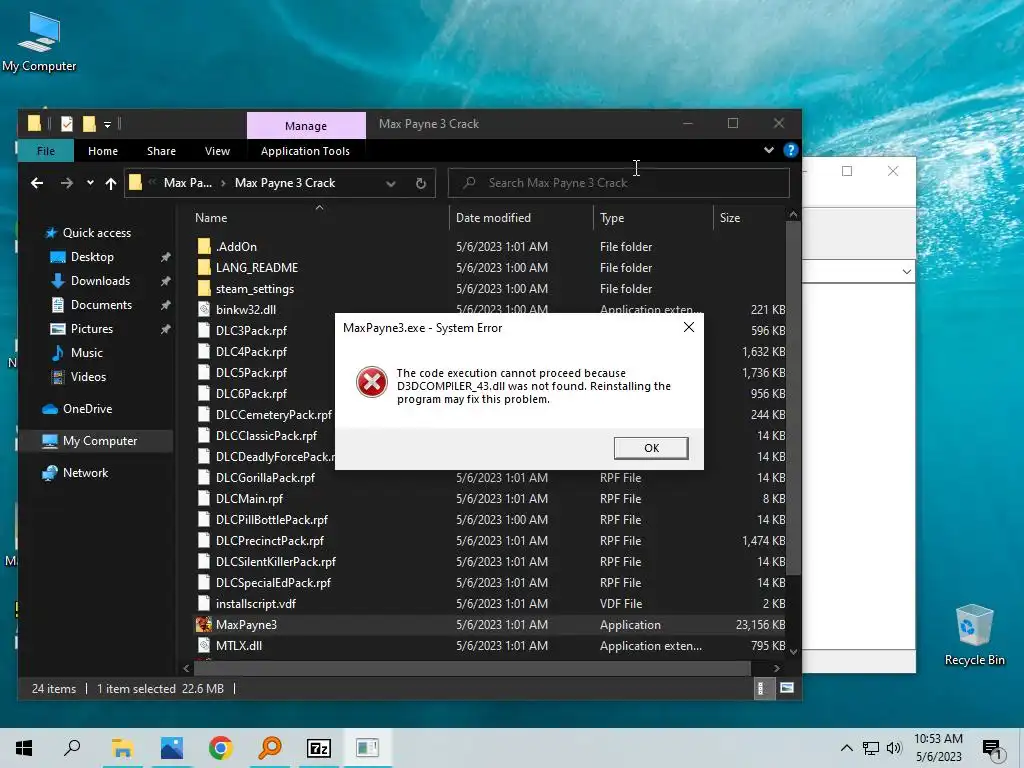Click the Properties icon in quick access toolbar
Viewport: 1024px width, 768px height.
(x=67, y=123)
